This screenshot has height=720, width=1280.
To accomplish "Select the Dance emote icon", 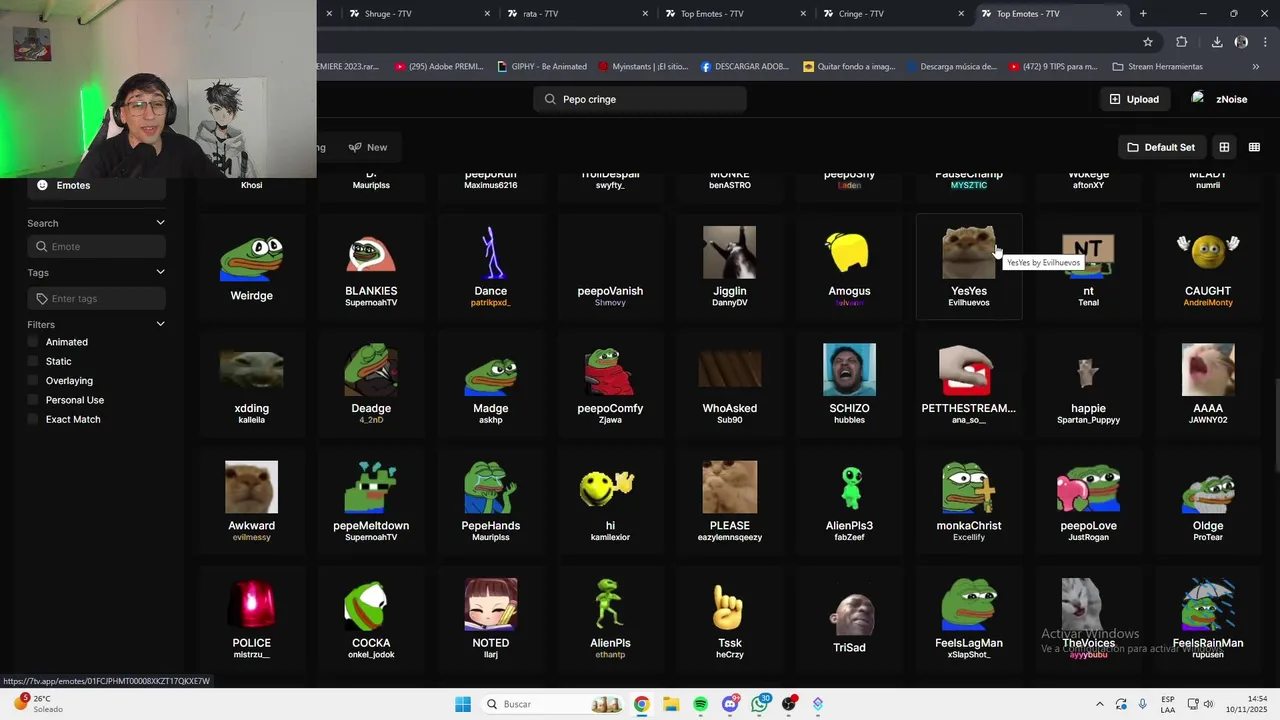I will click(x=490, y=252).
